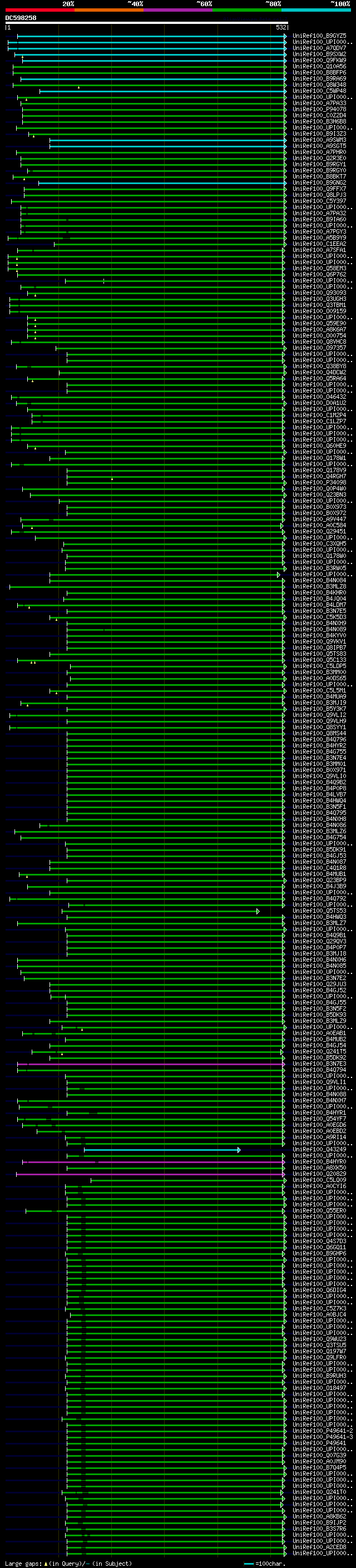Select the UniRef100_P94078 label
The image size is (356, 1568).
click(319, 110)
